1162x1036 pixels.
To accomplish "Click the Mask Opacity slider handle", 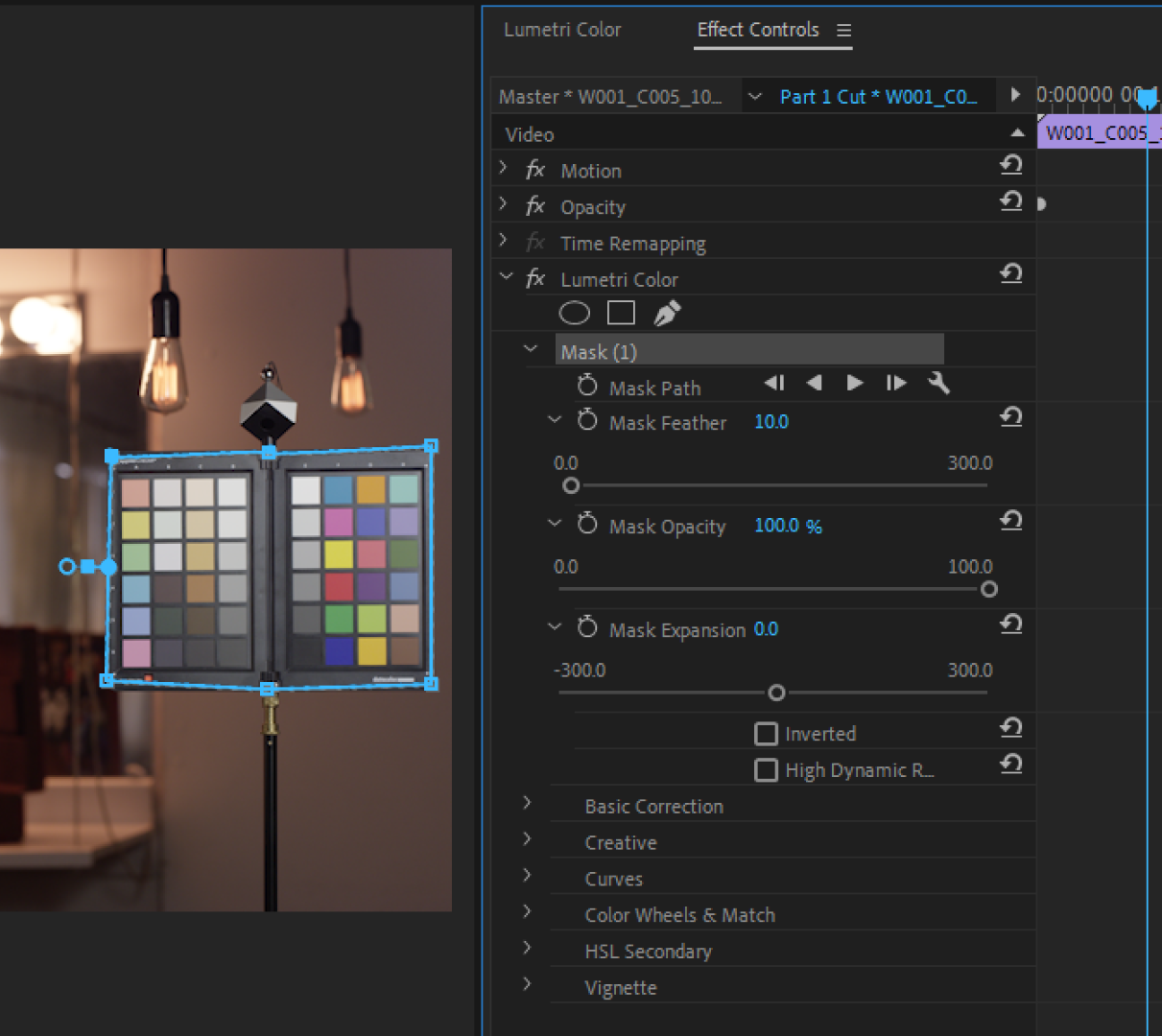I will click(989, 589).
